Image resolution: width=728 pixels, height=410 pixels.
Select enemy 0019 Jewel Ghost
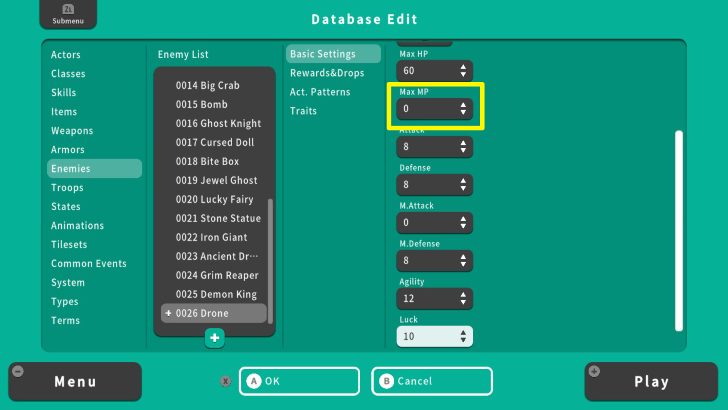[214, 181]
